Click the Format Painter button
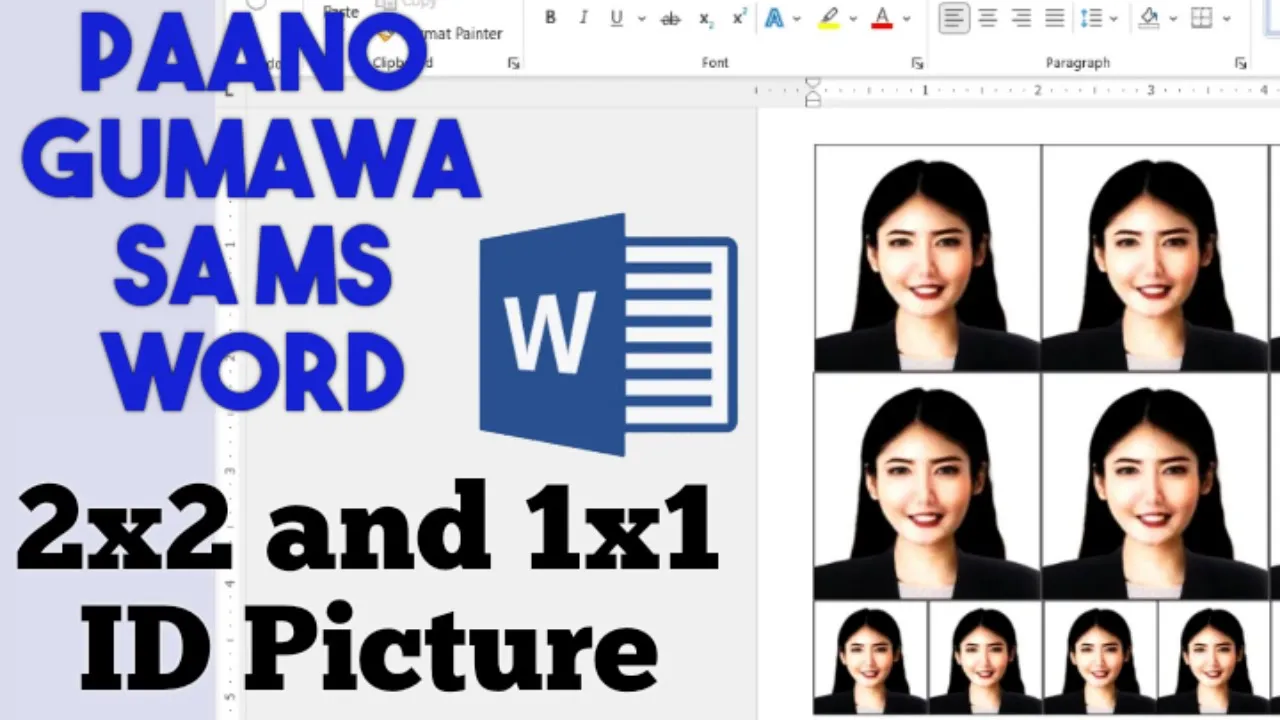Image resolution: width=1280 pixels, height=720 pixels. 440,34
